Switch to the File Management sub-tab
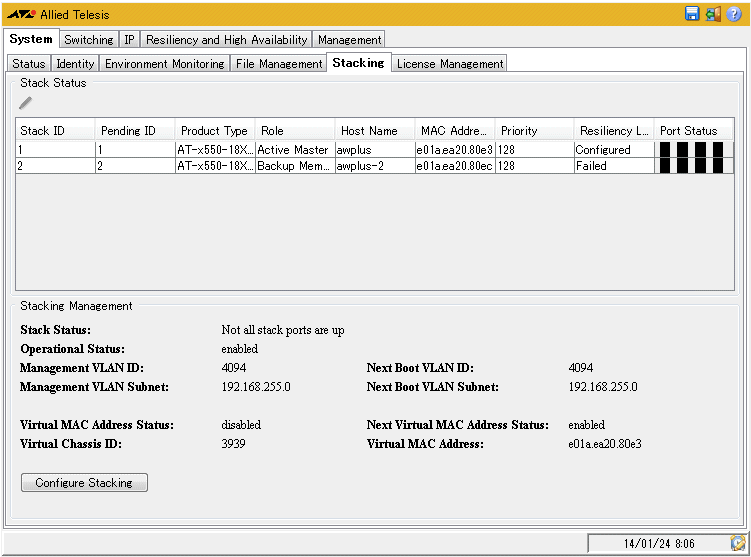The height and width of the screenshot is (557, 751). (278, 64)
